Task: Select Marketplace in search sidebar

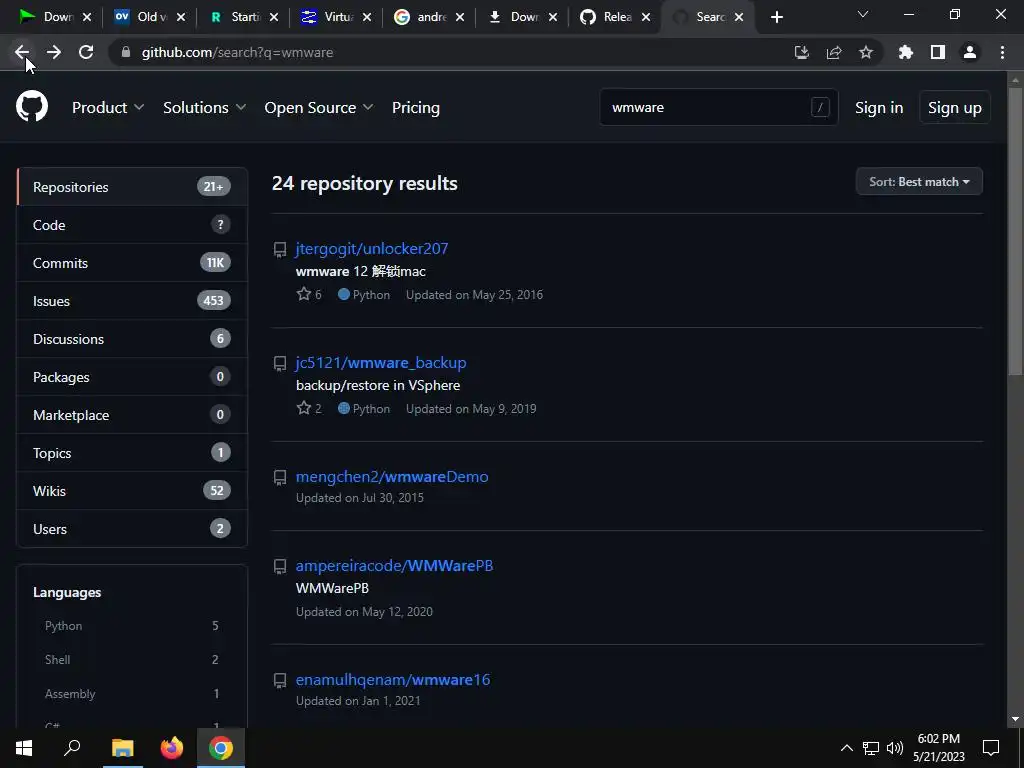Action: (132, 415)
